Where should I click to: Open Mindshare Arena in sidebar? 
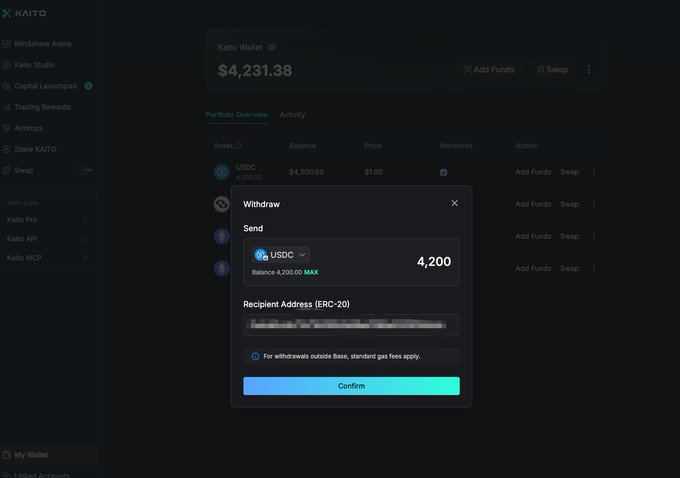pos(42,44)
